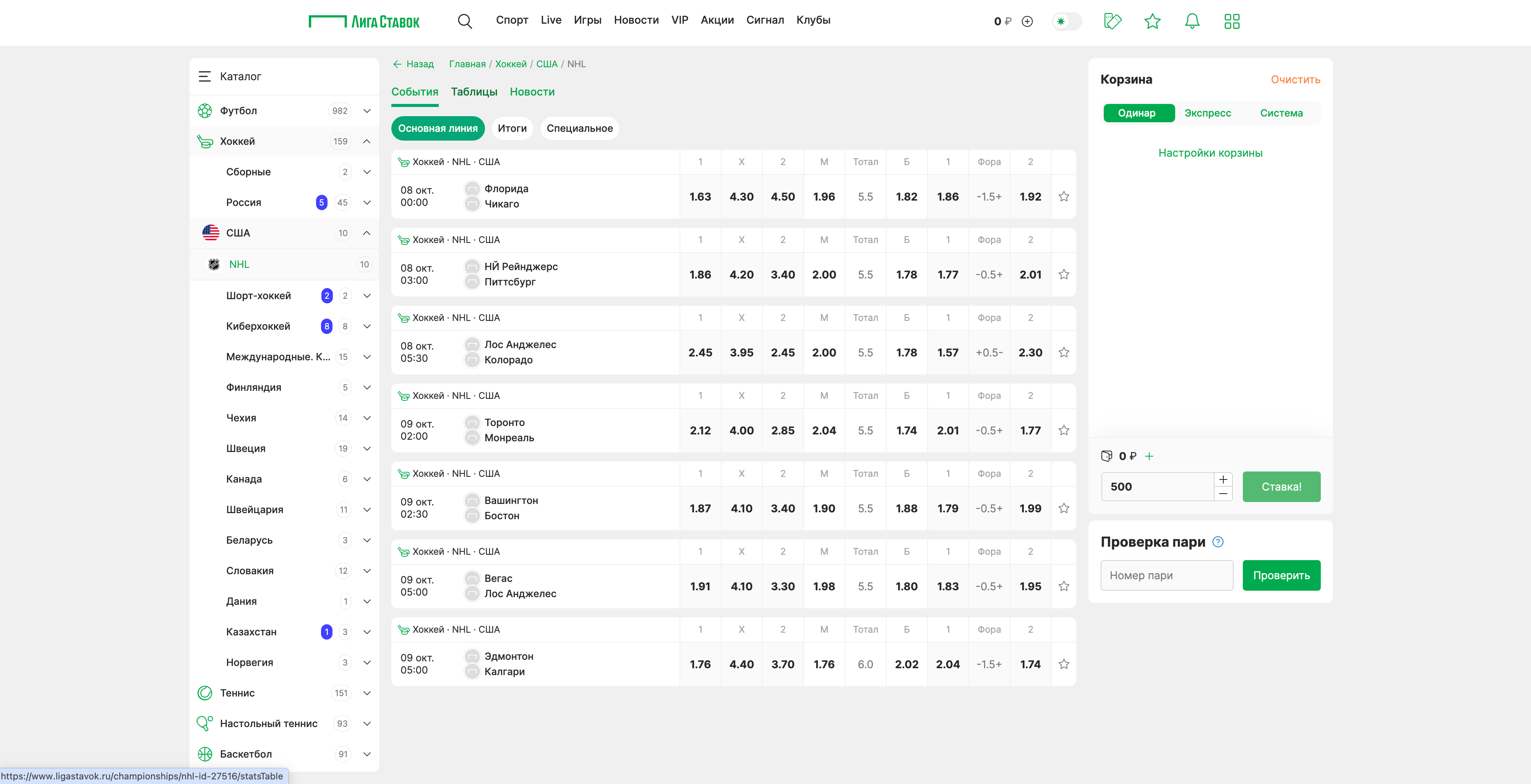Screen dimensions: 1531x784
Task: Open notifications bell icon
Action: [x=1192, y=21]
